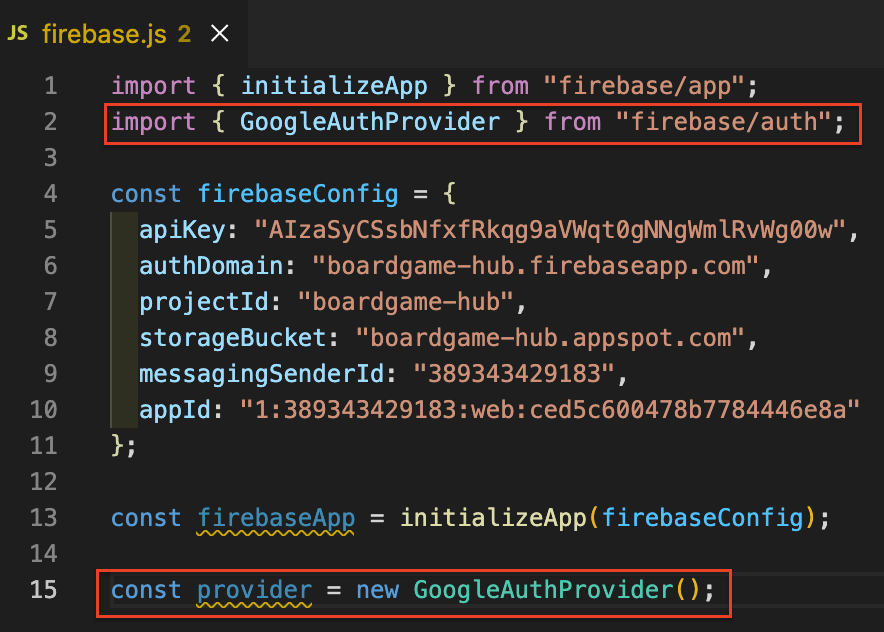Viewport: 884px width, 632px height.
Task: Click line number 13 in the gutter
Action: click(44, 518)
